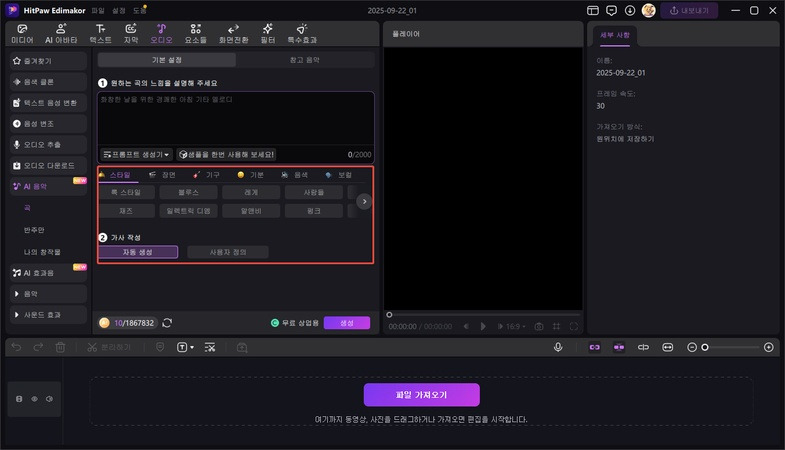785x450 pixels.
Task: Expand the 사운드 효과 sidebar section
Action: tap(48, 315)
